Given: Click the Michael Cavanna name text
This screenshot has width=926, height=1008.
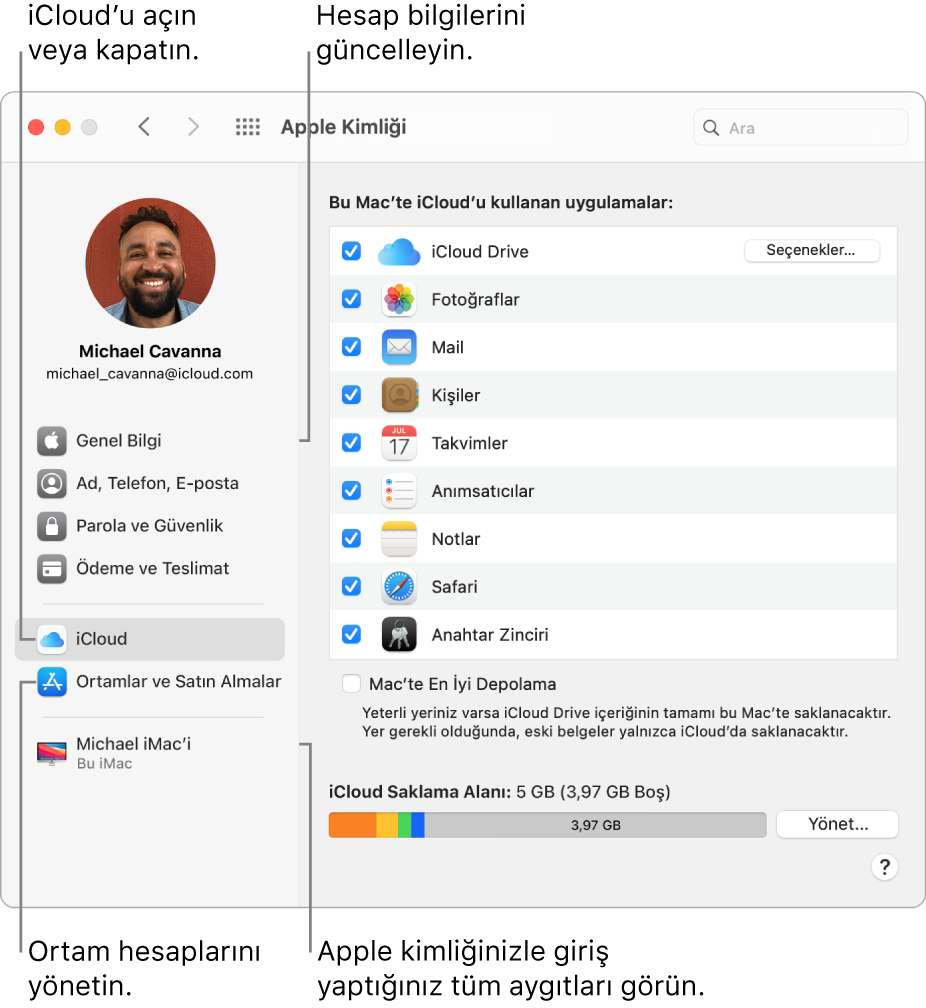Looking at the screenshot, I should tap(150, 351).
